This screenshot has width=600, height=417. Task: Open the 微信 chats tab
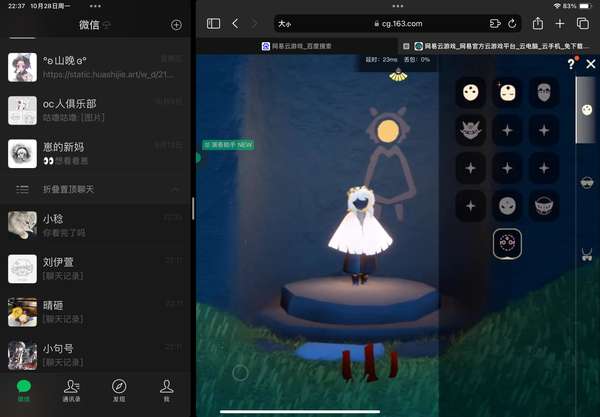click(24, 391)
